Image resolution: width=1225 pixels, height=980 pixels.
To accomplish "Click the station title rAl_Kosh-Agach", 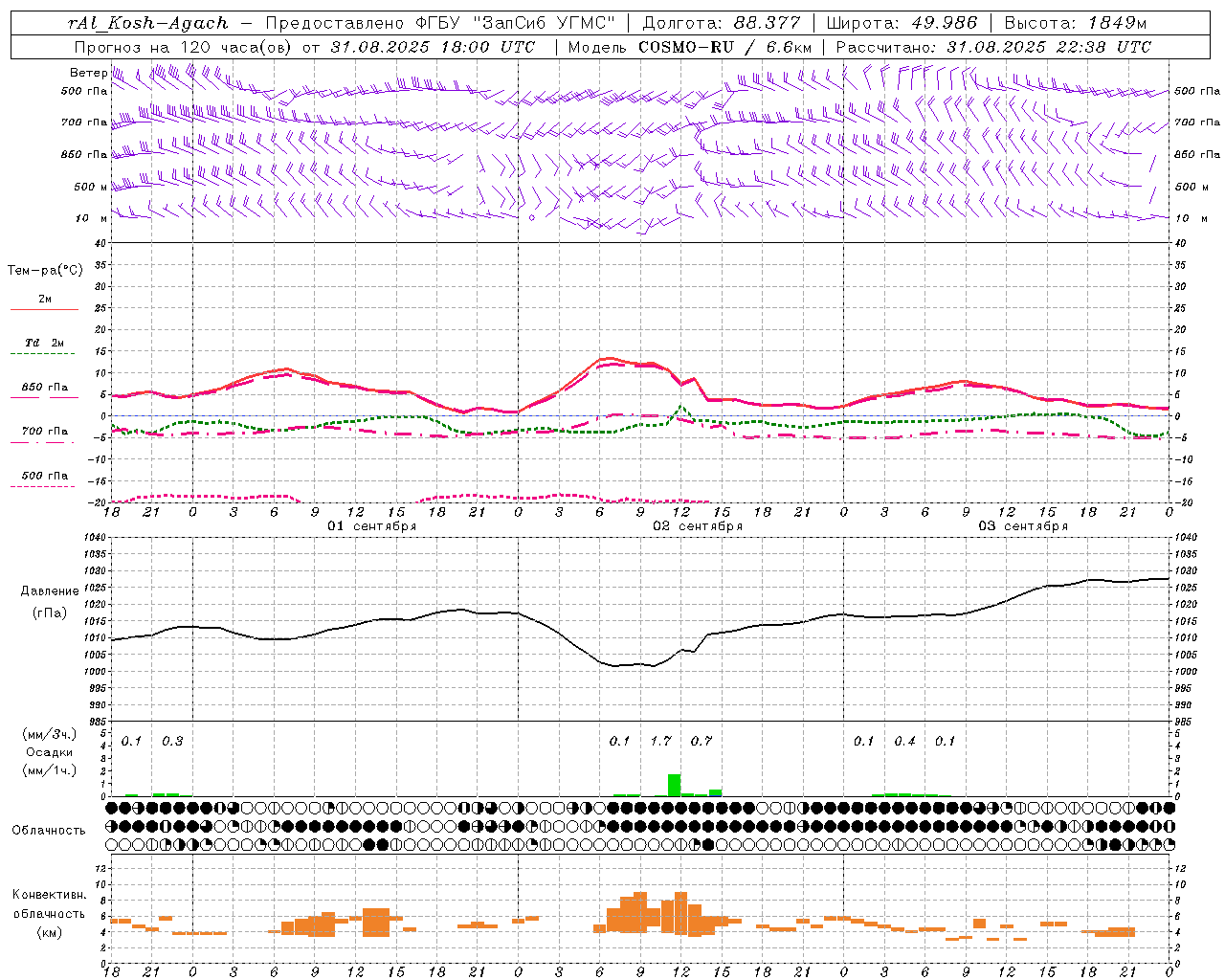I will click(x=148, y=23).
